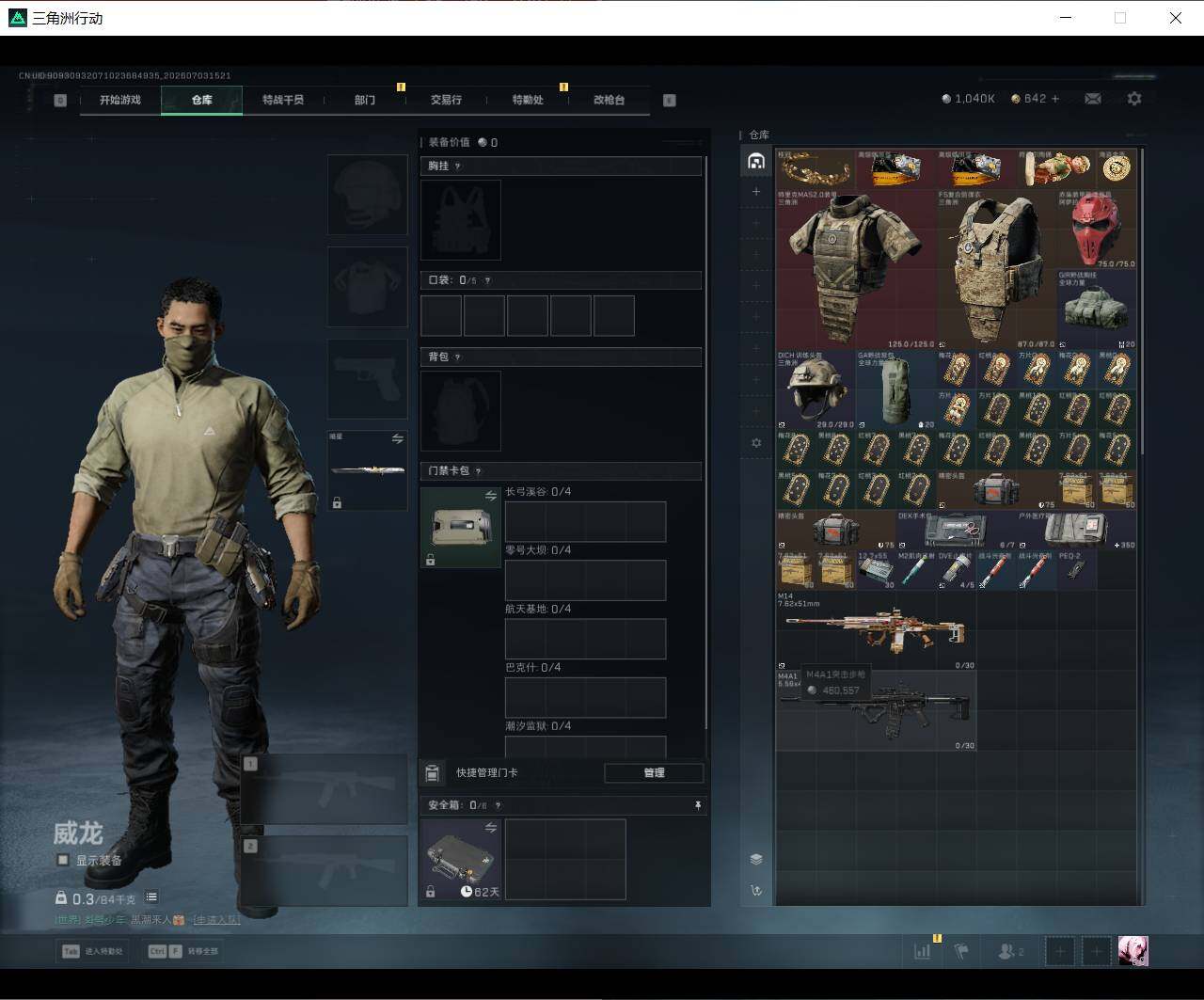Select the GA野战背包 duffel bag item
Image resolution: width=1204 pixels, height=1000 pixels.
click(x=896, y=389)
